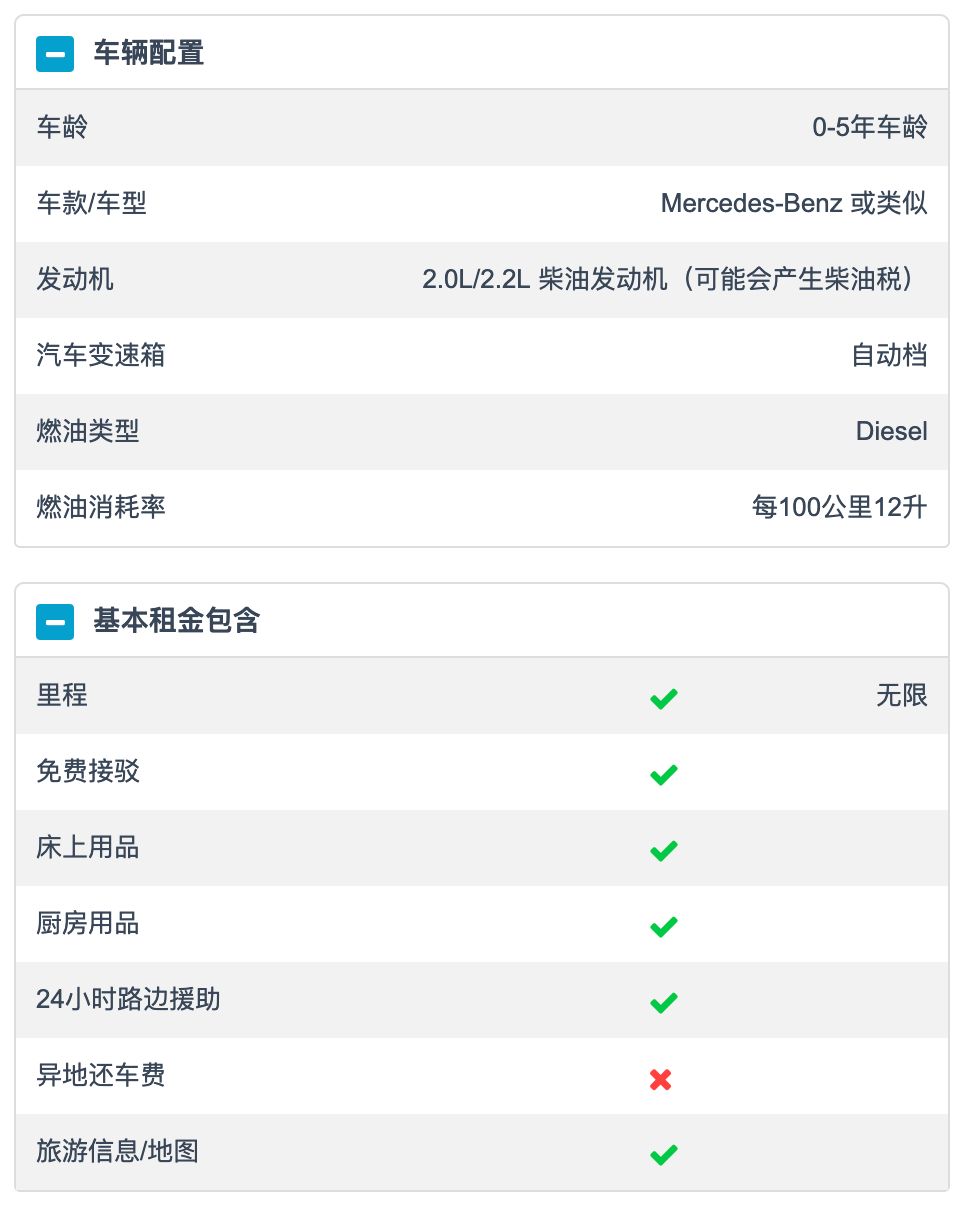Select the 自动档 transmission value

[x=889, y=355]
